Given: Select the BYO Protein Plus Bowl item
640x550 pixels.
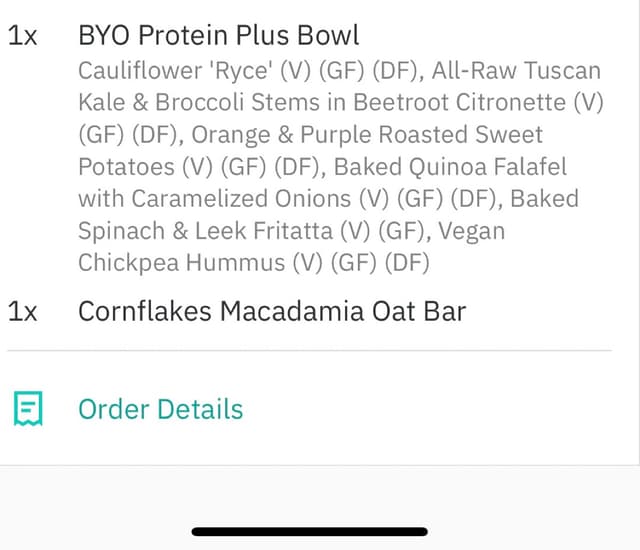Looking at the screenshot, I should tap(218, 35).
